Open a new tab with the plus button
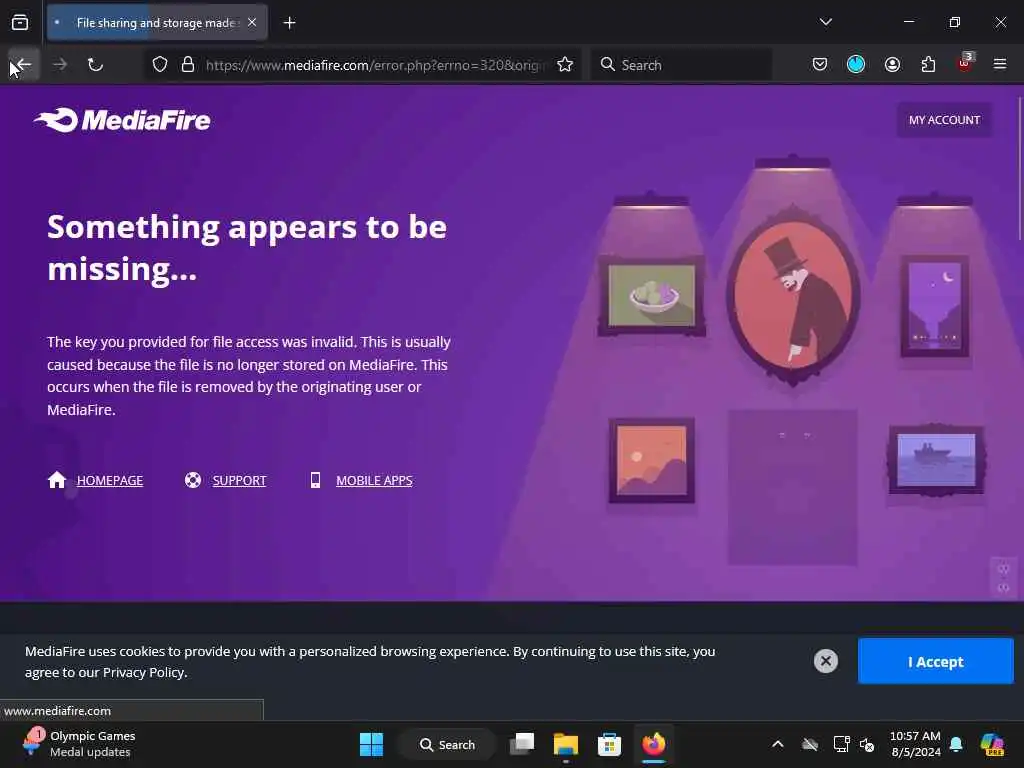 289,23
